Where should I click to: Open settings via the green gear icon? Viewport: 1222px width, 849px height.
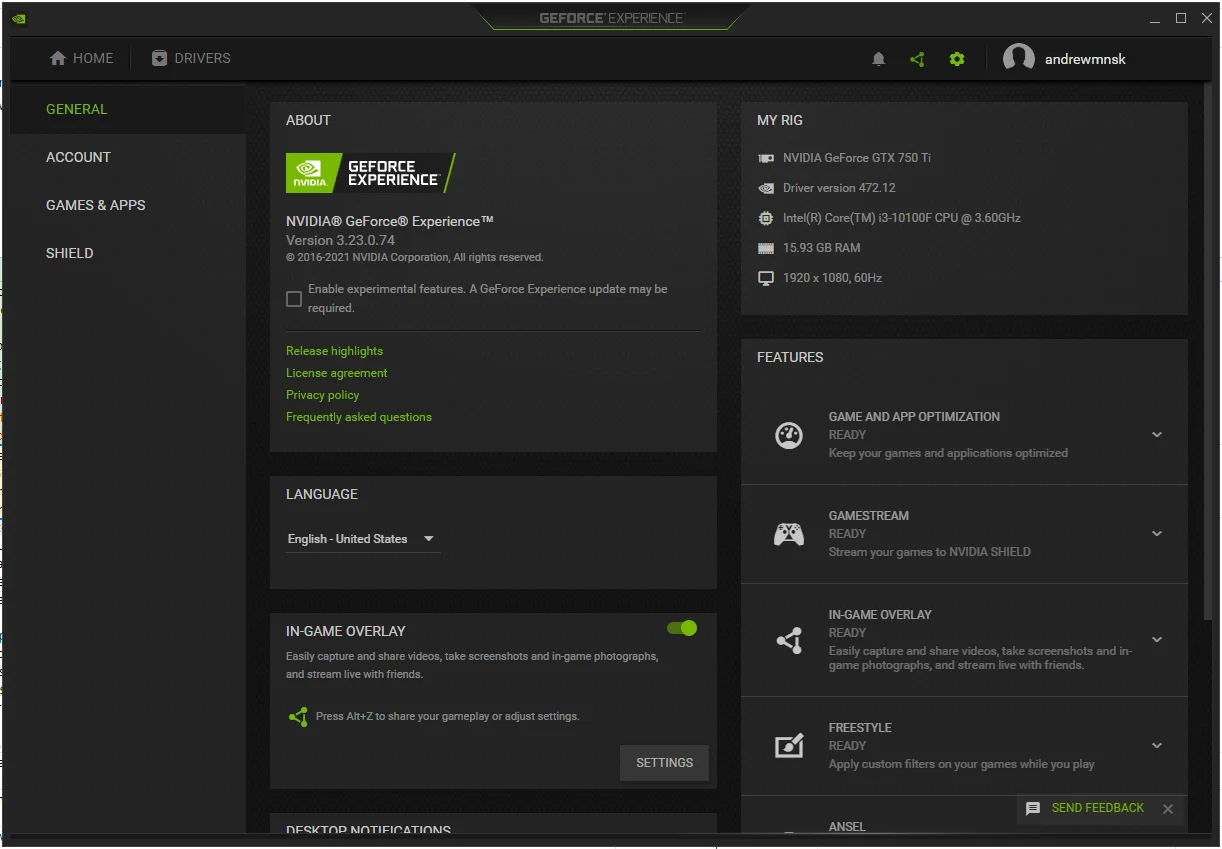957,59
